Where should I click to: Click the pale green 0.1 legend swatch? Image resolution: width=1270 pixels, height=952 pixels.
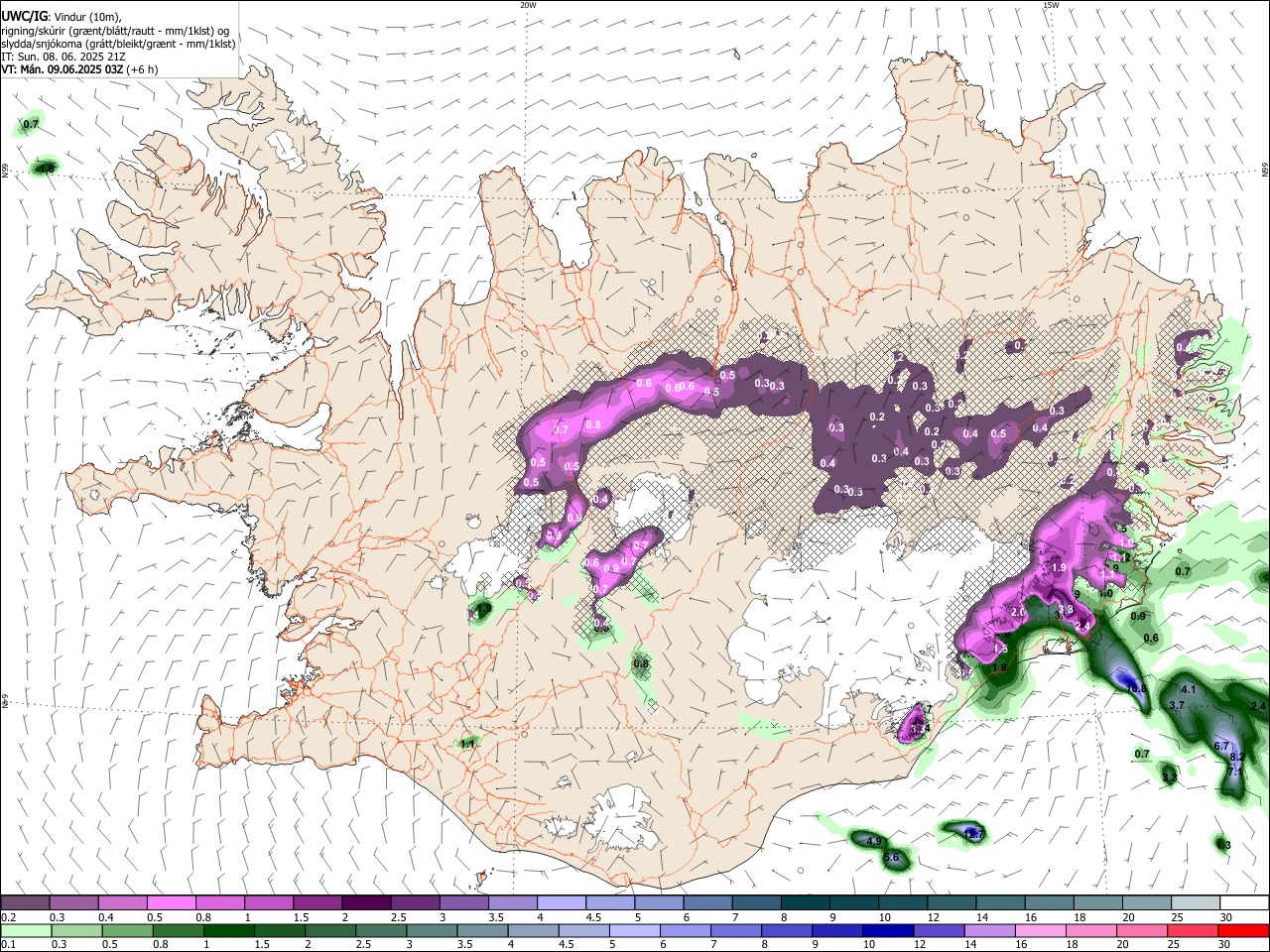point(25,930)
